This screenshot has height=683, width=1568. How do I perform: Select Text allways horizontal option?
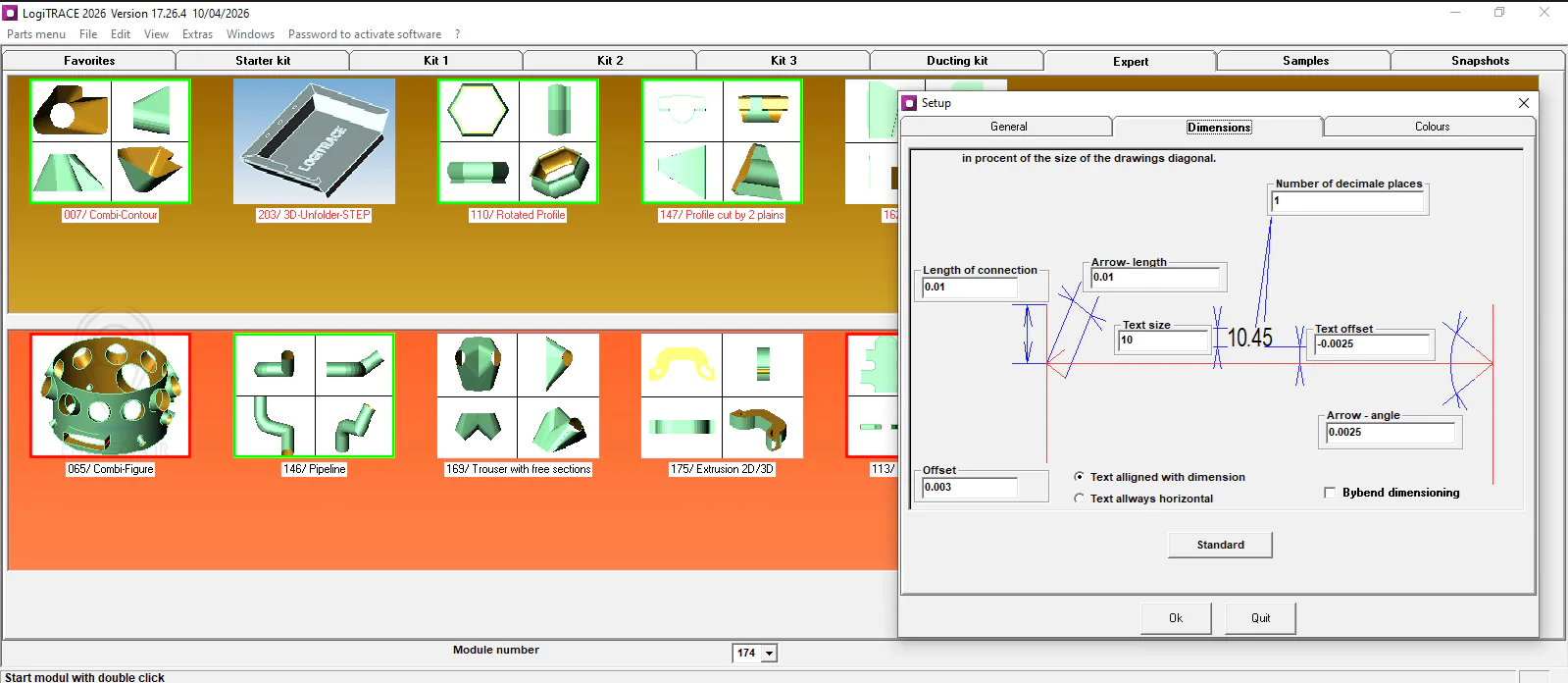pyautogui.click(x=1079, y=499)
